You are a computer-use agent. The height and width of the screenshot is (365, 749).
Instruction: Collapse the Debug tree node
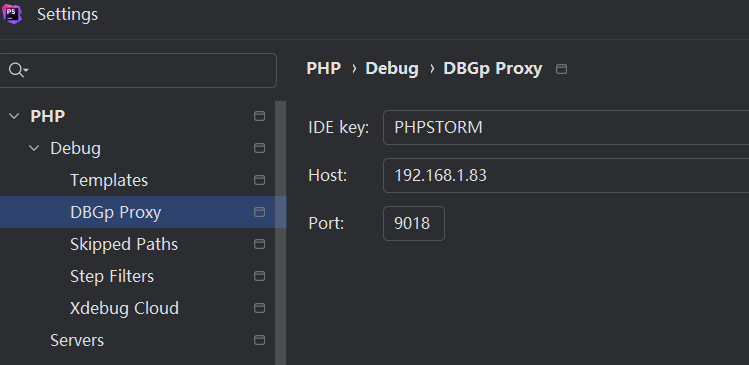(34, 148)
